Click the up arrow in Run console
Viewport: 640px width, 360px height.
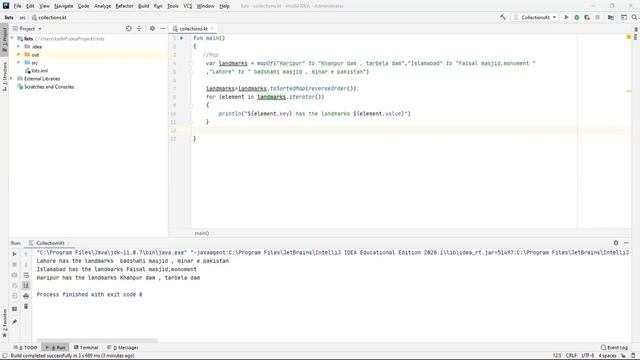(26, 254)
